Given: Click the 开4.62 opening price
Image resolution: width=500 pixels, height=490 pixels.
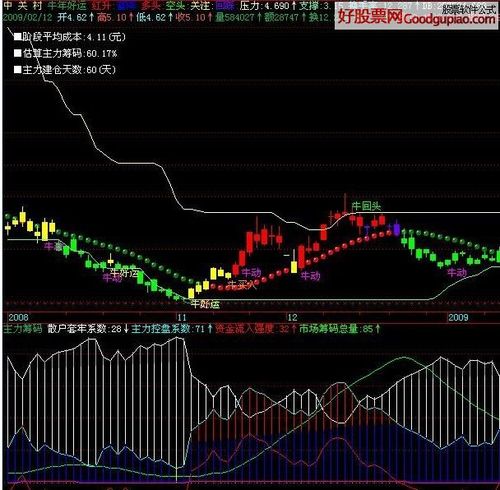Looking at the screenshot, I should (x=75, y=17).
